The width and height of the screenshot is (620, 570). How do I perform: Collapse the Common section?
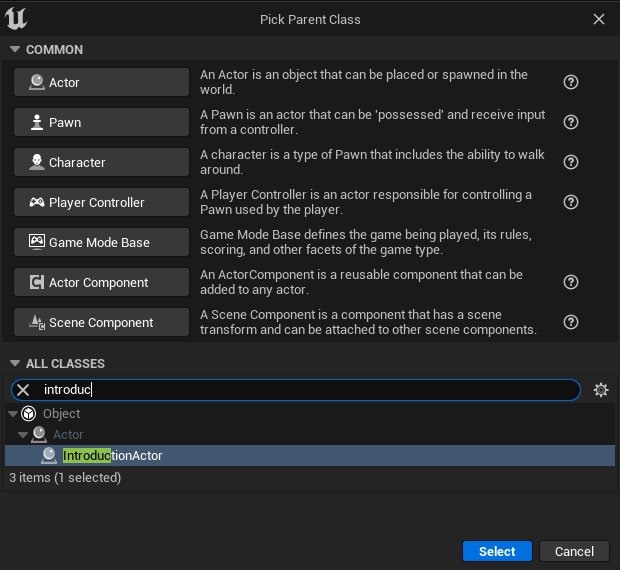point(15,50)
